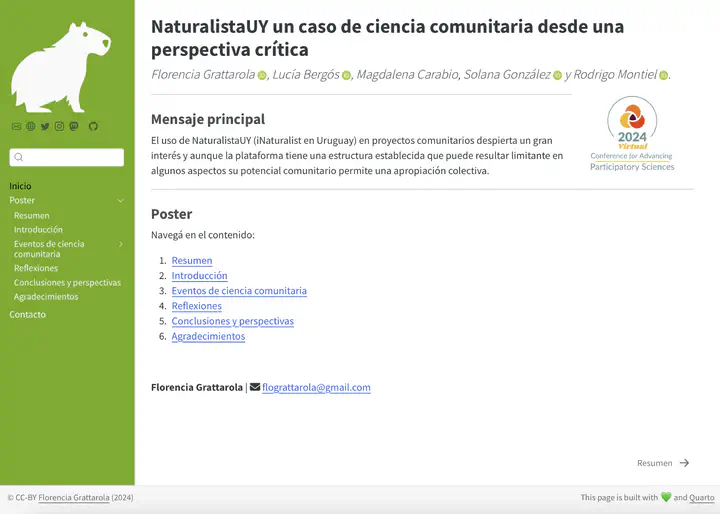720x514 pixels.
Task: Follow the Introducción link in content list
Action: [x=199, y=276]
